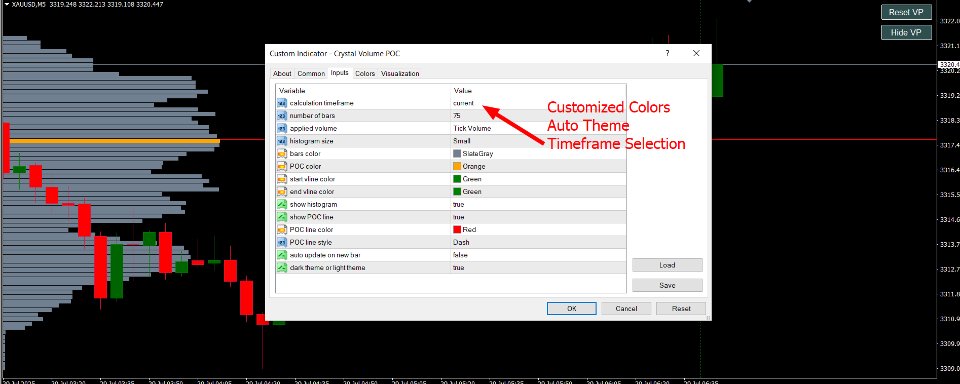Screen dimensions: 960x384
Task: Click the POC line style row icon
Action: [x=282, y=242]
